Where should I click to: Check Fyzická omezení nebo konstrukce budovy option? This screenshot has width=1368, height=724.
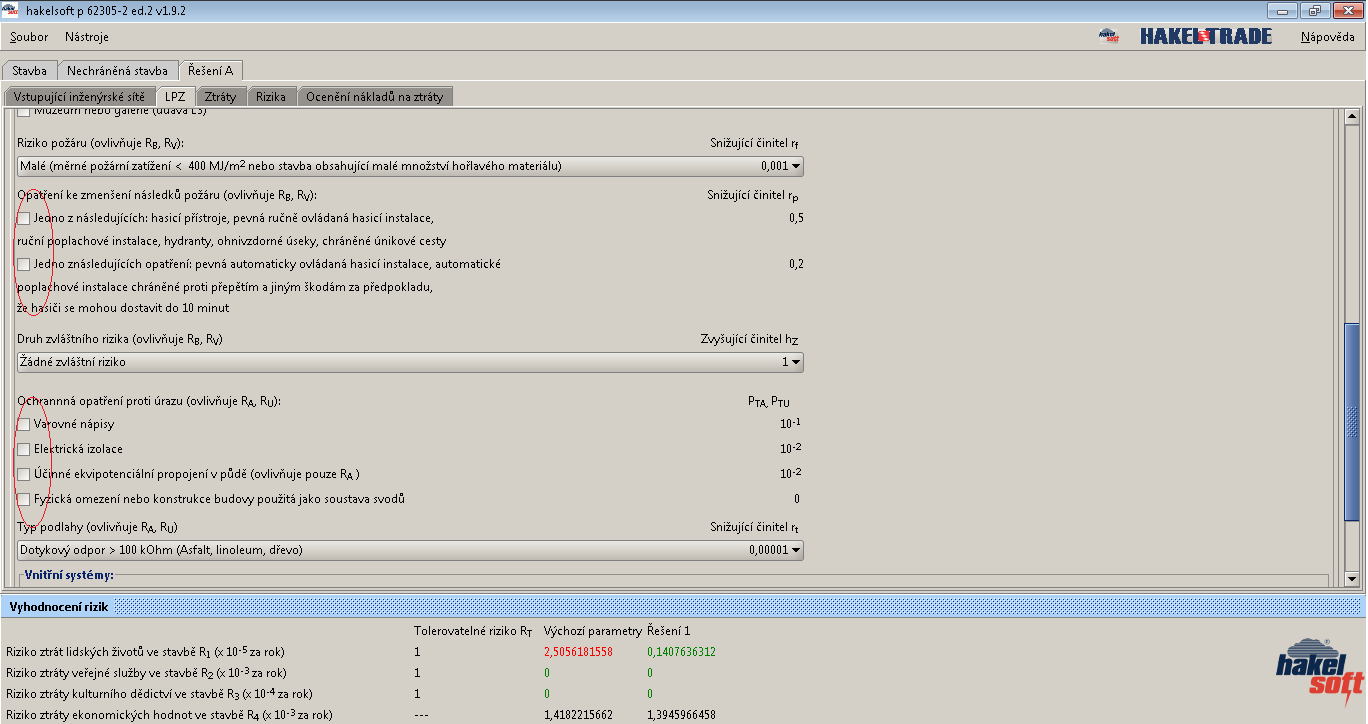pyautogui.click(x=24, y=499)
